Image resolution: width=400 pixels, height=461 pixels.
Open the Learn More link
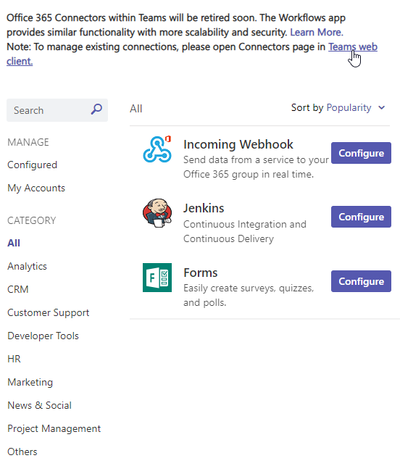(316, 32)
